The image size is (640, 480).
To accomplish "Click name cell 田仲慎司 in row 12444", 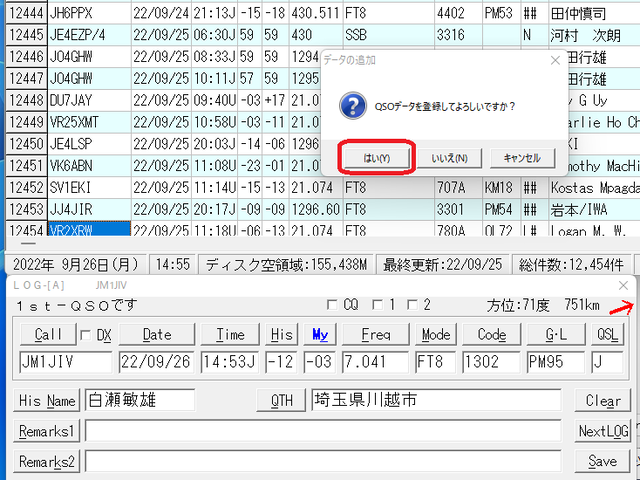I will tap(594, 13).
